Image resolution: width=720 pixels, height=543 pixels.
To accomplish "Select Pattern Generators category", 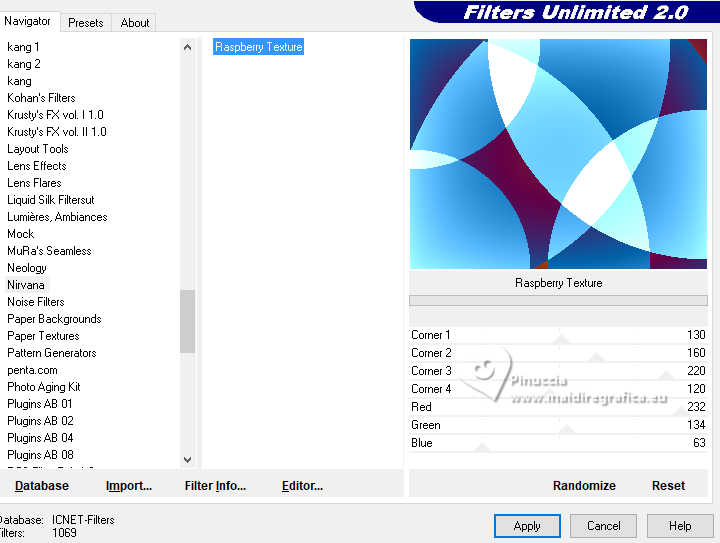I will coord(52,353).
